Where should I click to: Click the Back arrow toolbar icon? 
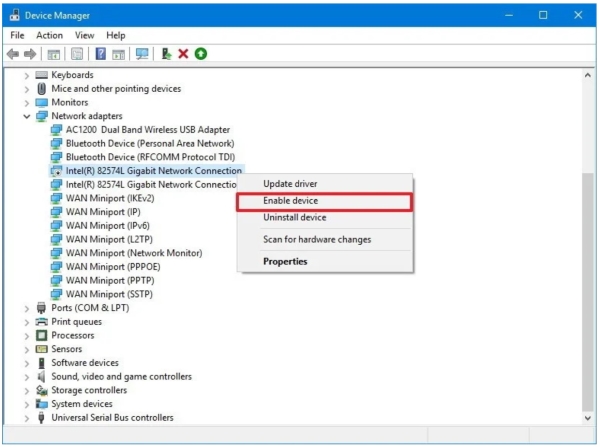pyautogui.click(x=13, y=54)
